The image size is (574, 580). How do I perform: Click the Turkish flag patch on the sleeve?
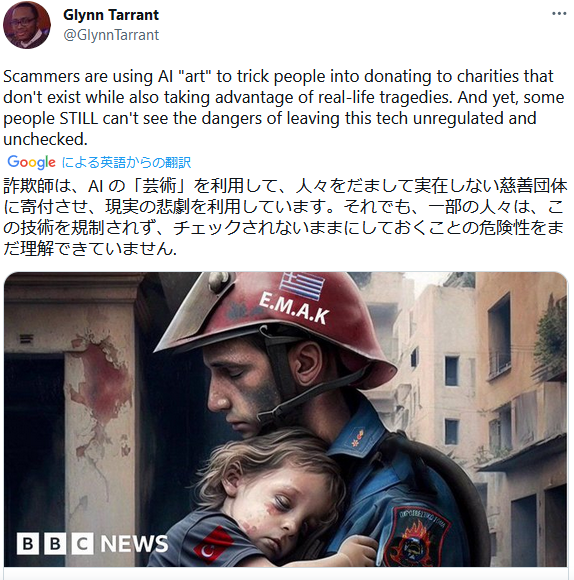pyautogui.click(x=213, y=545)
